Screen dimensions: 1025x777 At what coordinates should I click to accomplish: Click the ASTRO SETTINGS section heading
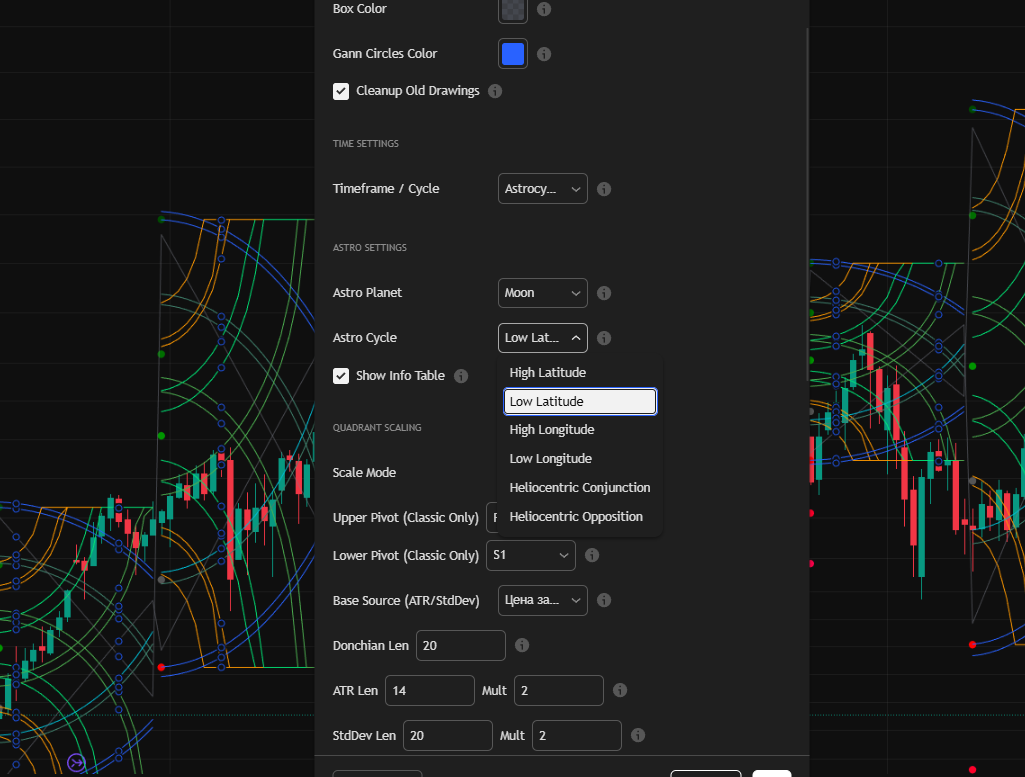pos(370,248)
